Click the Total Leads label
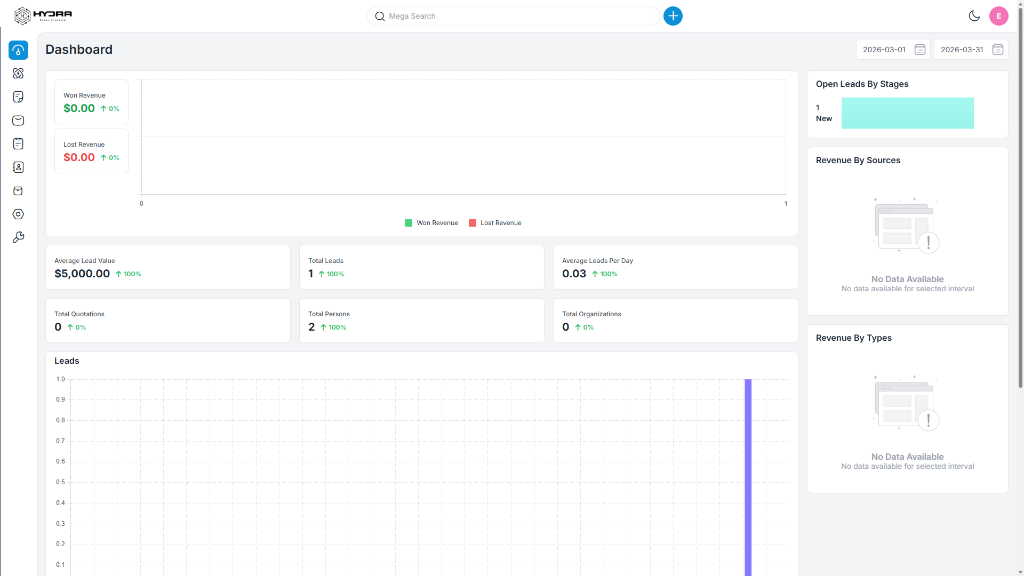 (326, 261)
